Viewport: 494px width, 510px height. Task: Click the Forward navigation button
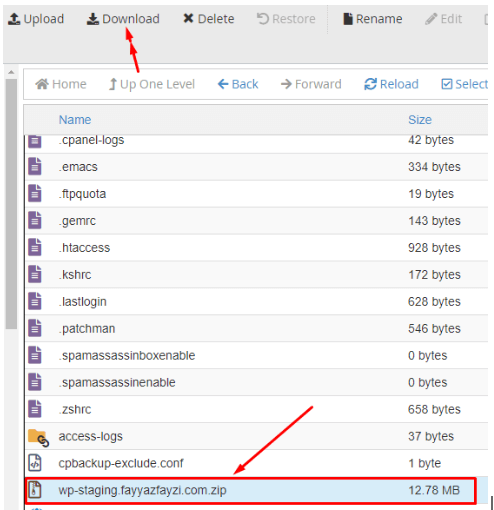tap(311, 84)
